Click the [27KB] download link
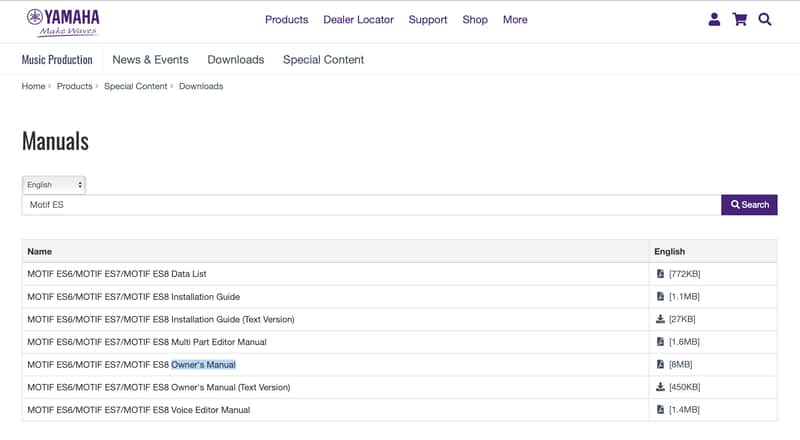The height and width of the screenshot is (440, 800). [682, 319]
